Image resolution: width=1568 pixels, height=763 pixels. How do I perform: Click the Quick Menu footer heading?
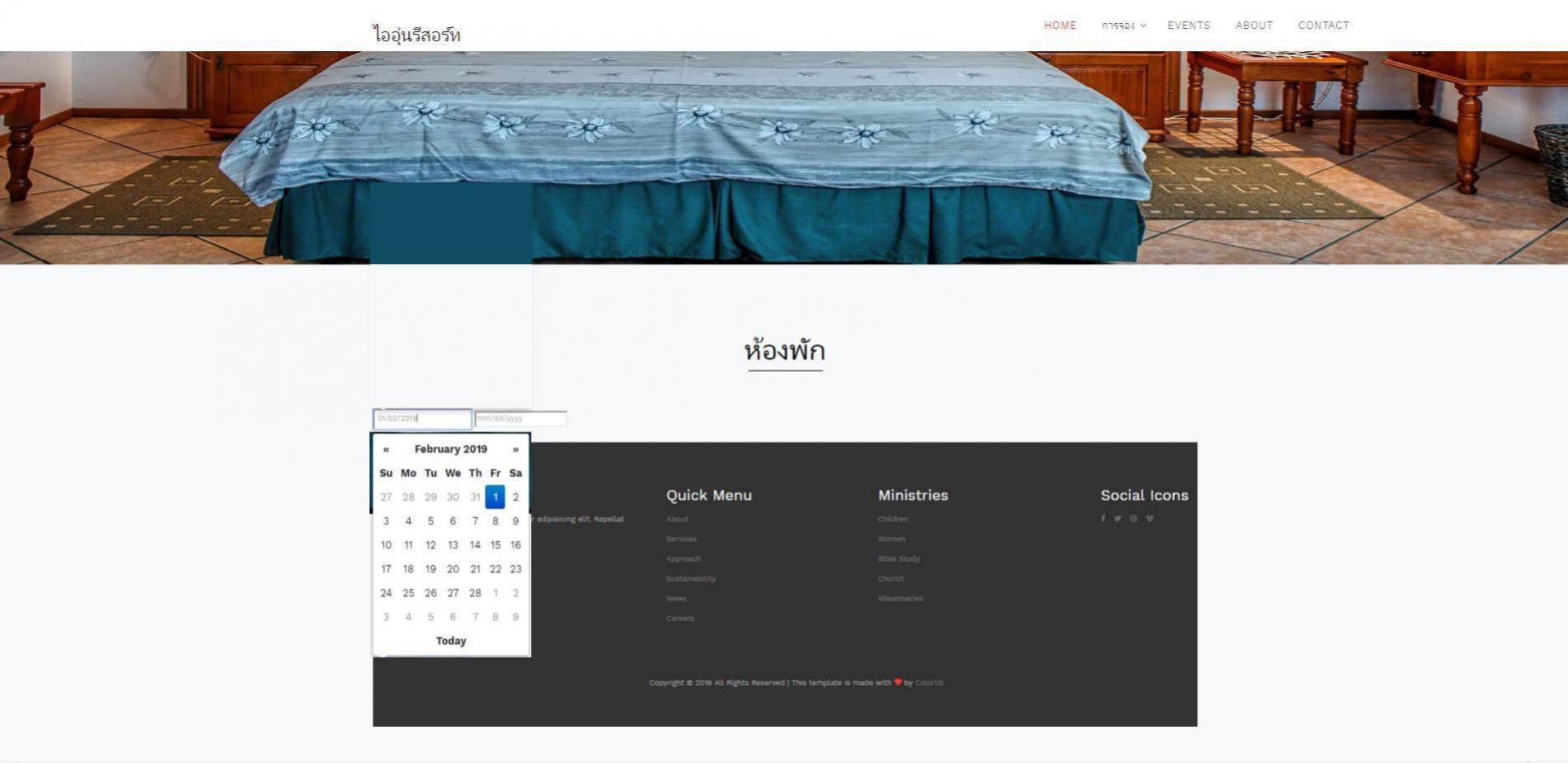point(709,496)
